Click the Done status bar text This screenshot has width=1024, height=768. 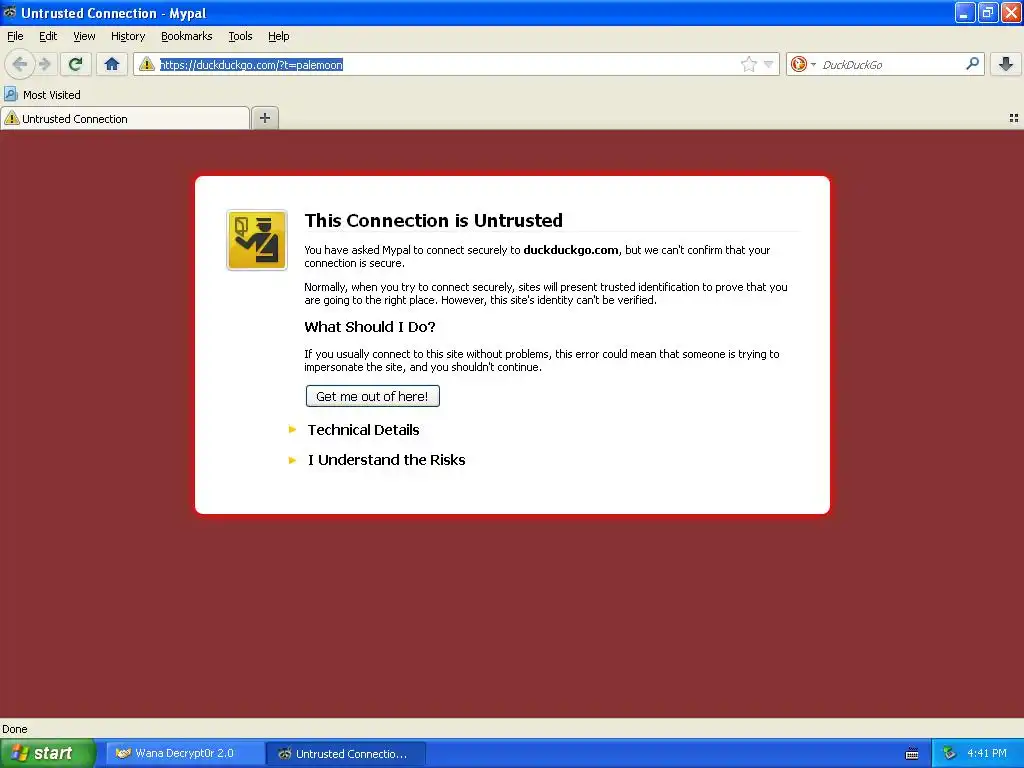[x=15, y=729]
